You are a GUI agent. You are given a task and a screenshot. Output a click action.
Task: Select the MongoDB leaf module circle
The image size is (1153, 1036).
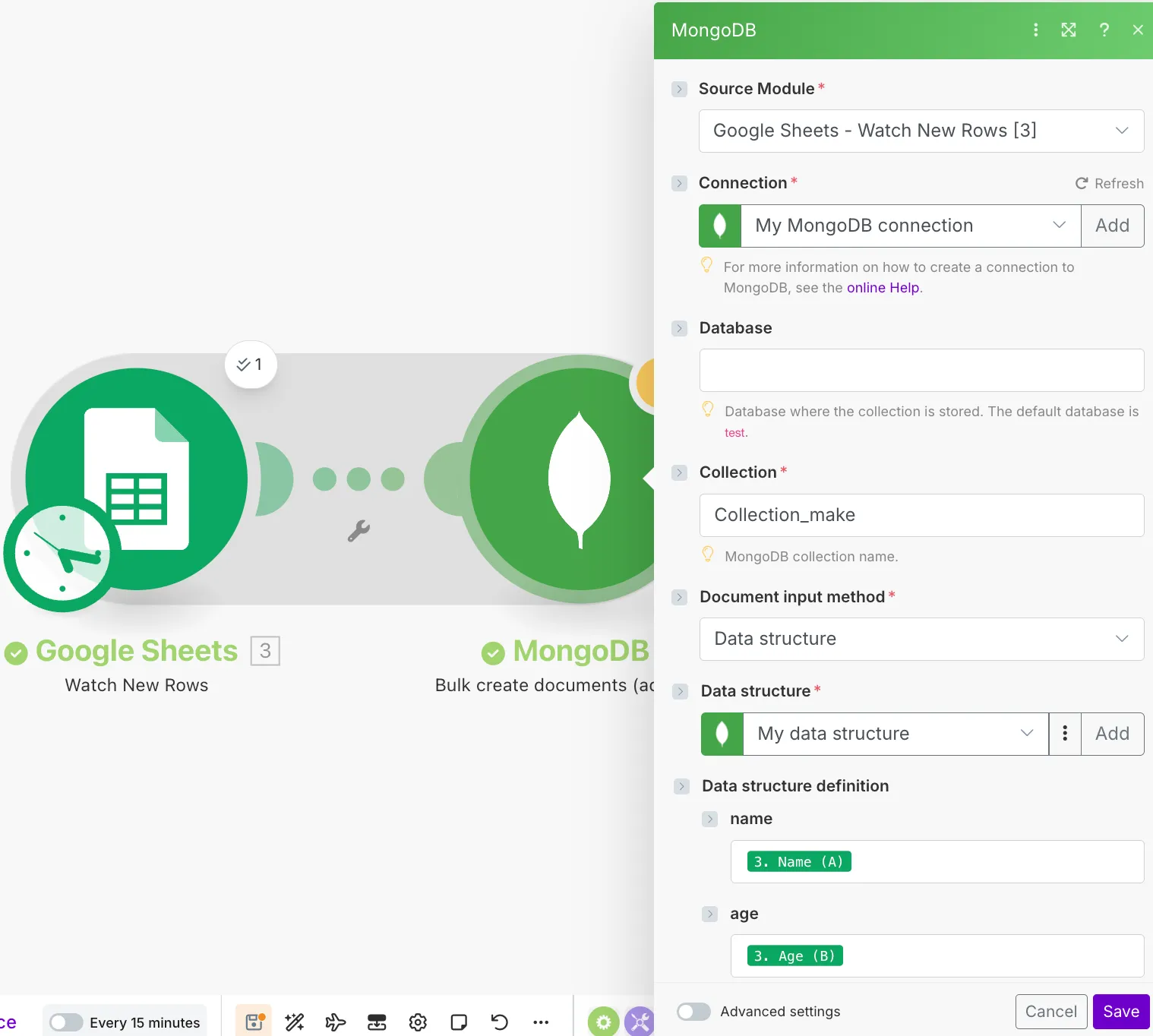coord(579,479)
